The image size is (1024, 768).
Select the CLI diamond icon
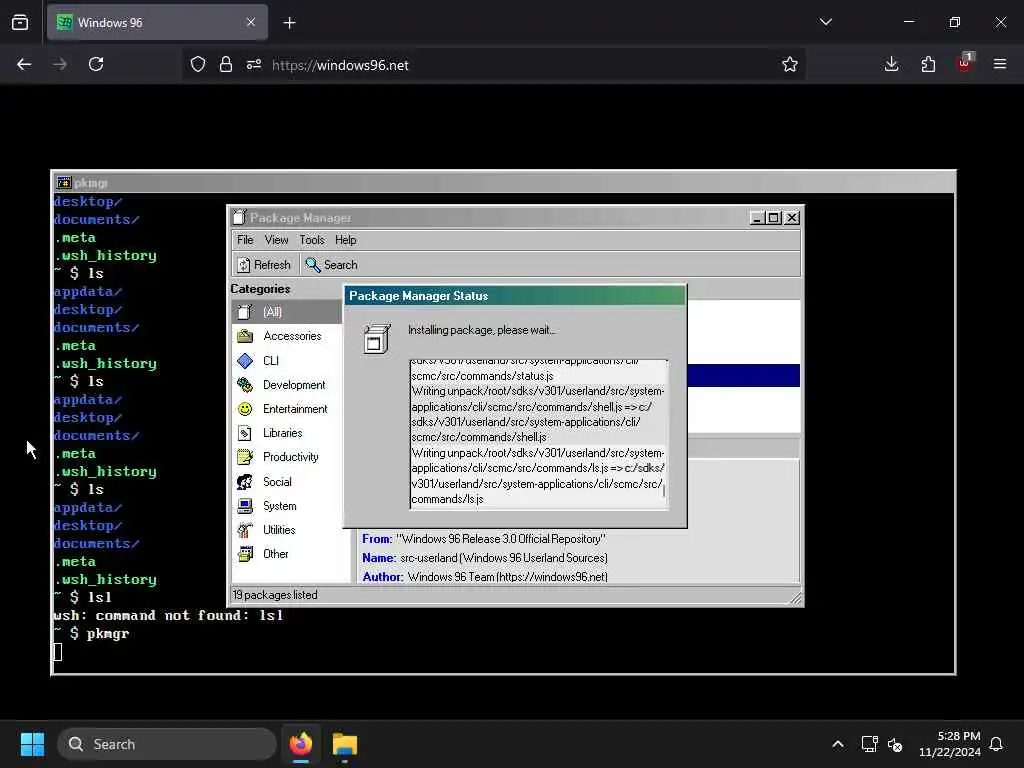245,360
